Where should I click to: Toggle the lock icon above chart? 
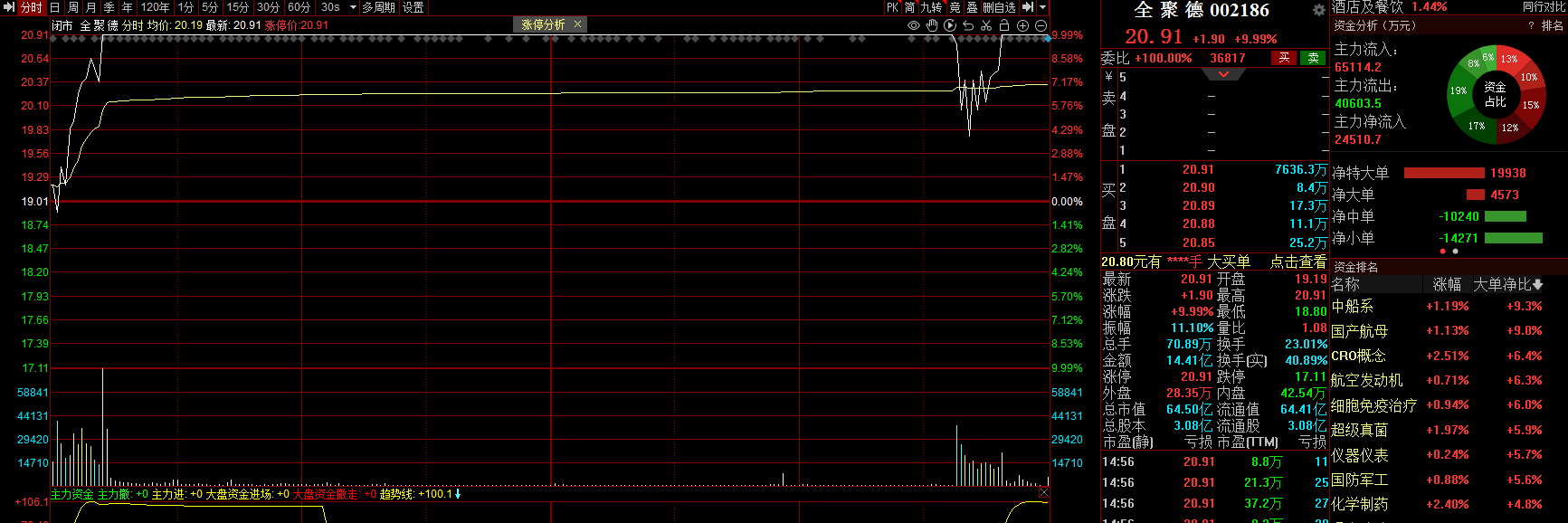[1004, 25]
